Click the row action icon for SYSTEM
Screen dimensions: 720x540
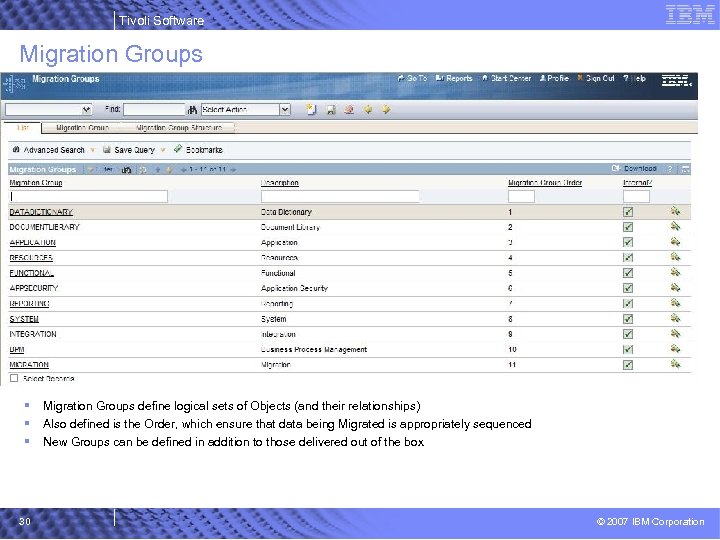click(675, 318)
